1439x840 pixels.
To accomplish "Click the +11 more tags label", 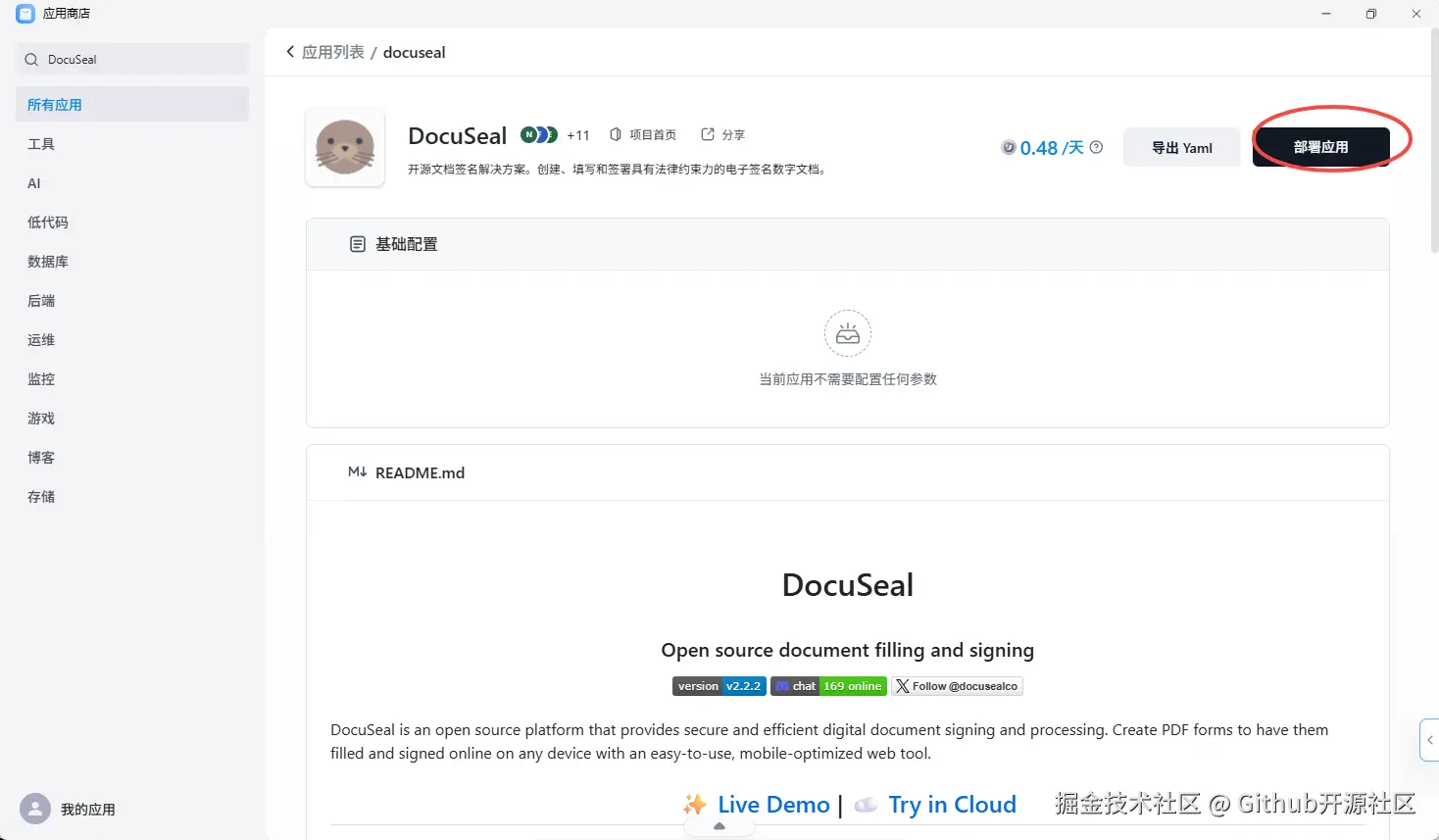I will (578, 135).
